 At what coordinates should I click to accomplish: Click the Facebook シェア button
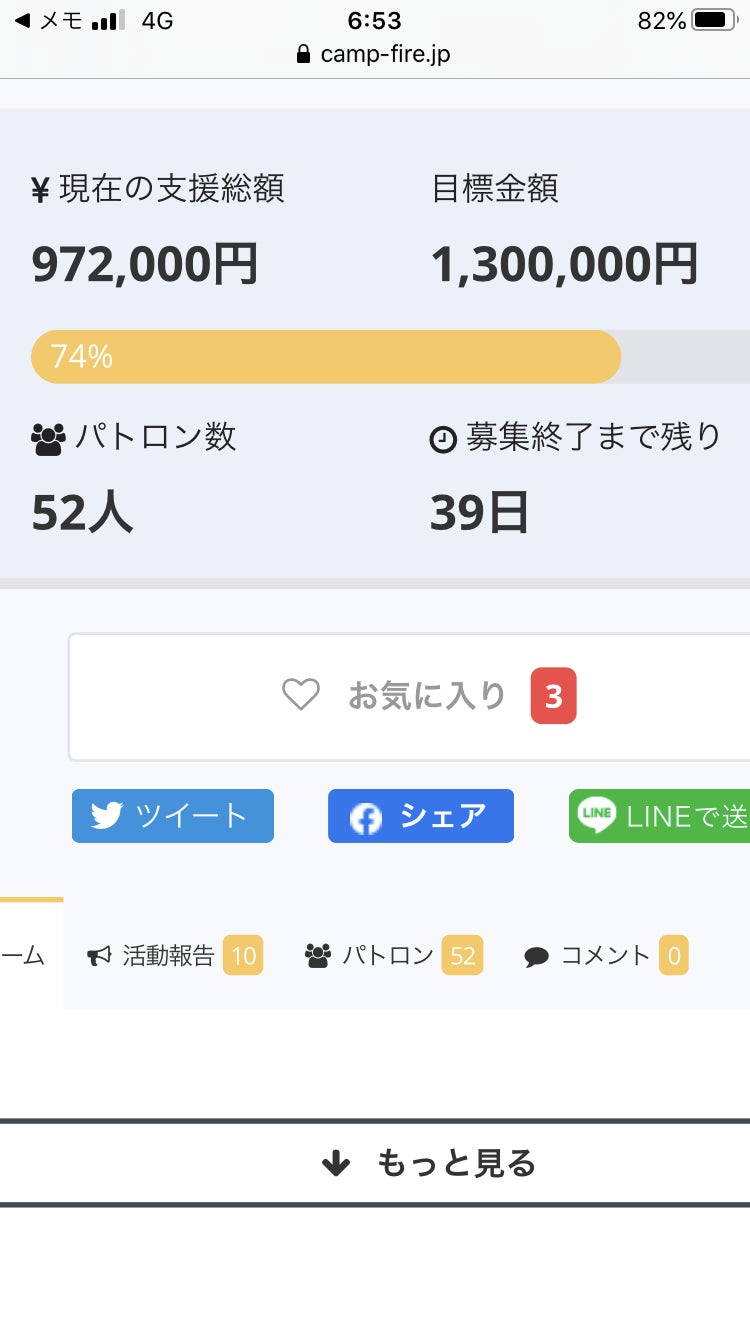click(421, 816)
